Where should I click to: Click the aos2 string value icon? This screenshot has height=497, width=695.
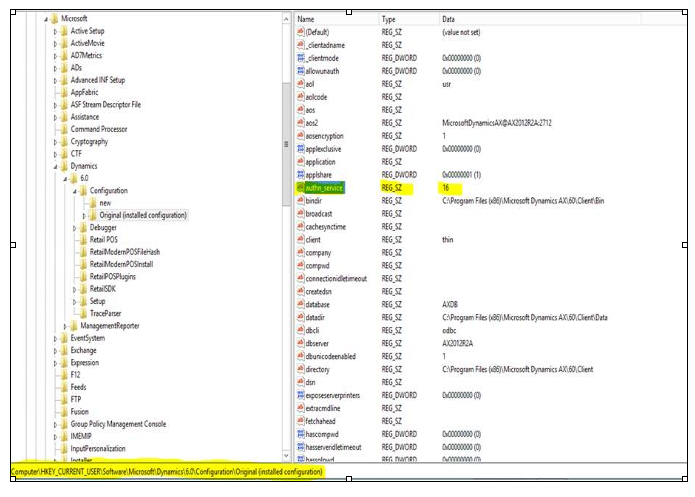[x=301, y=123]
